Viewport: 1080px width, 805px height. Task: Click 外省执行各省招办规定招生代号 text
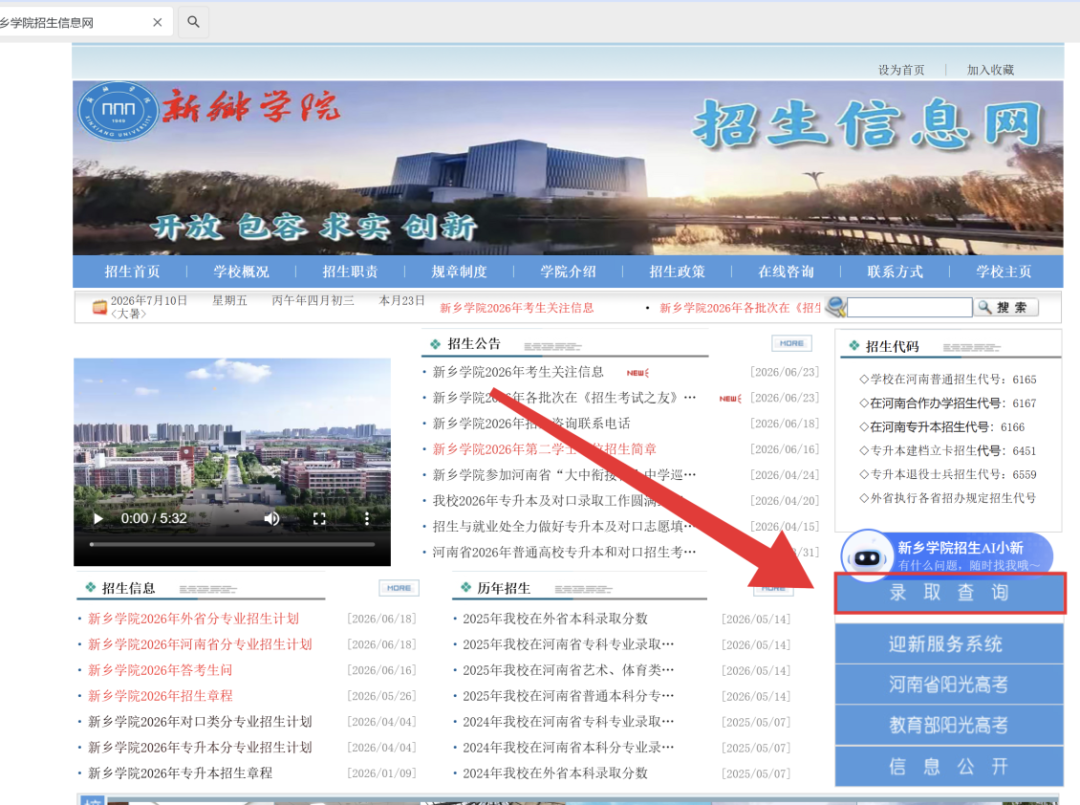click(x=948, y=498)
